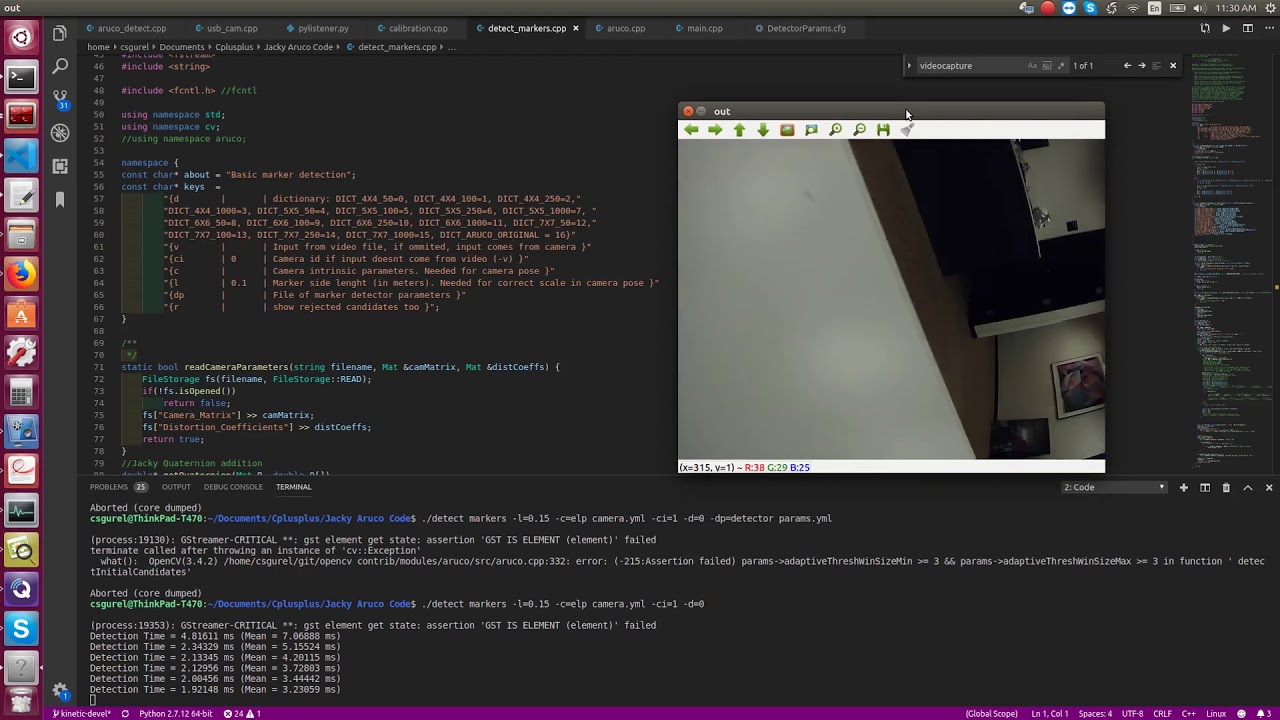
Task: Maximize the panel with the chevron up
Action: [x=1248, y=487]
